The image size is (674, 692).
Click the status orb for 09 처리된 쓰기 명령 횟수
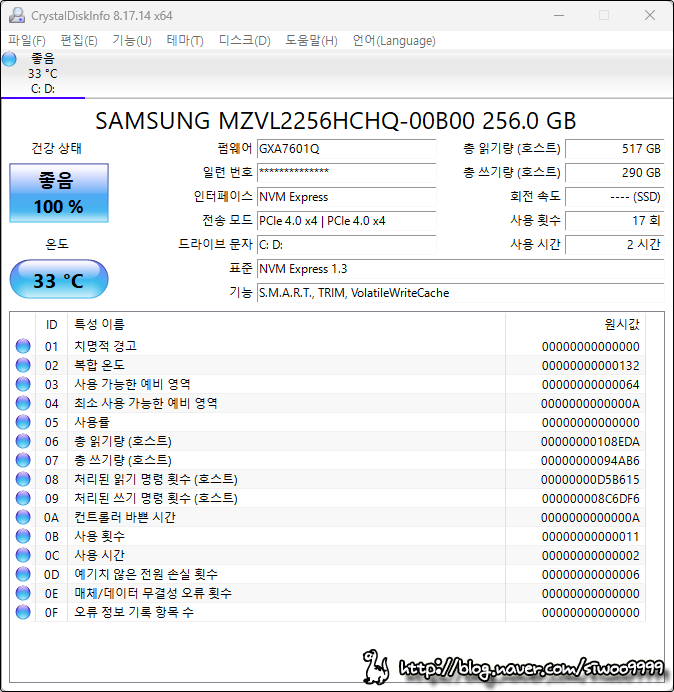click(23, 498)
